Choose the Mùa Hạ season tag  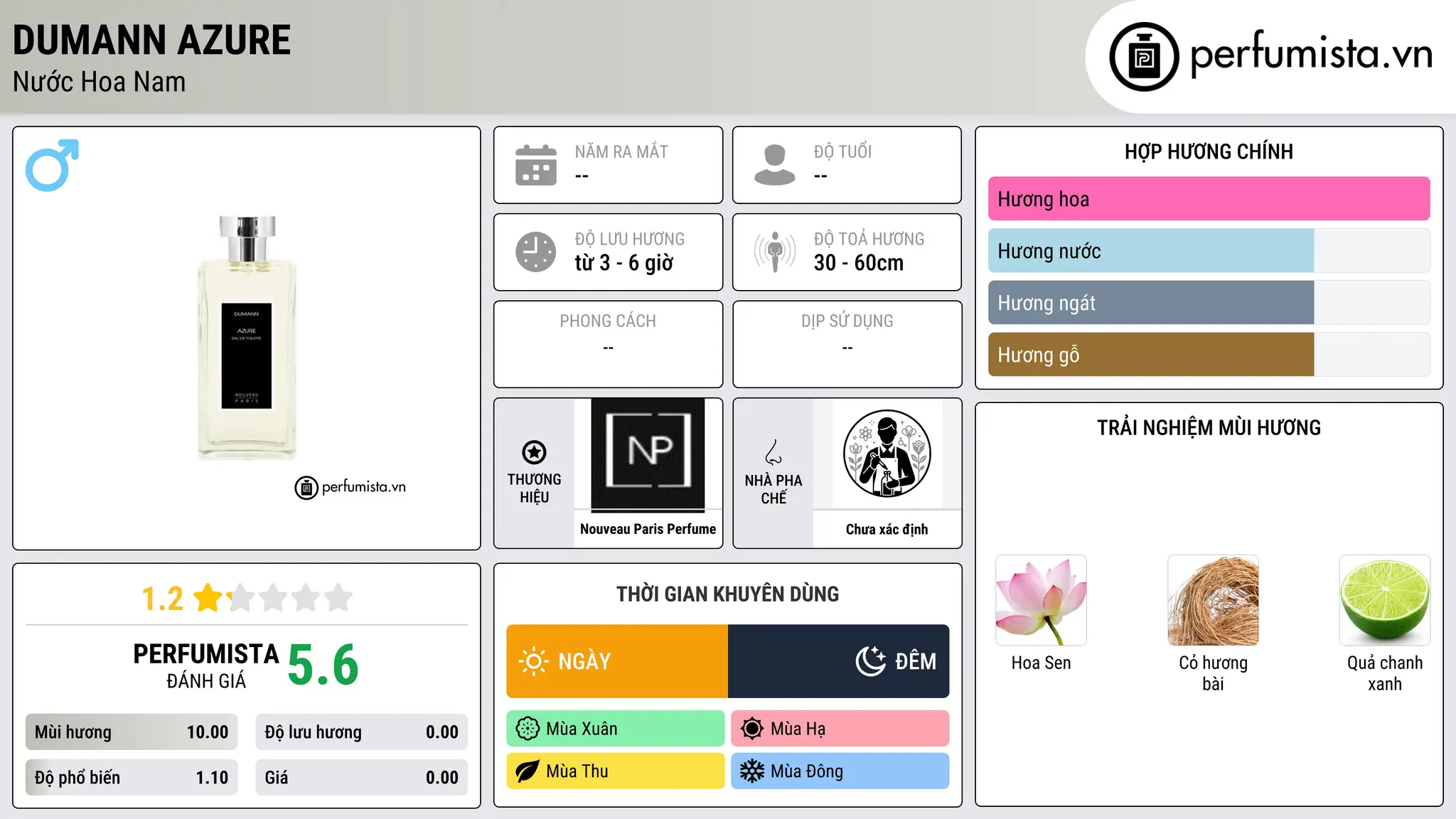840,729
